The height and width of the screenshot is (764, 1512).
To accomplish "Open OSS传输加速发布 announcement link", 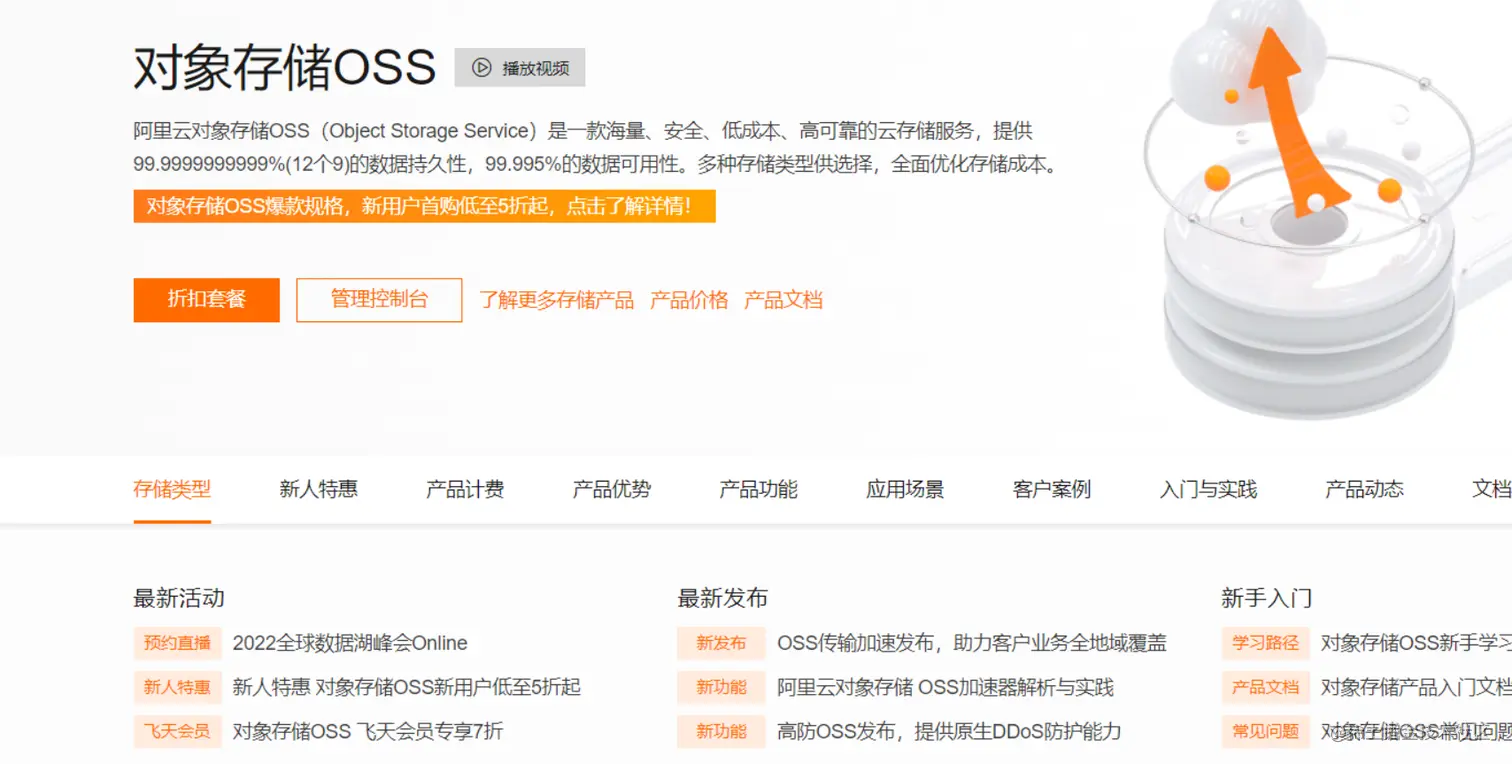I will click(971, 643).
